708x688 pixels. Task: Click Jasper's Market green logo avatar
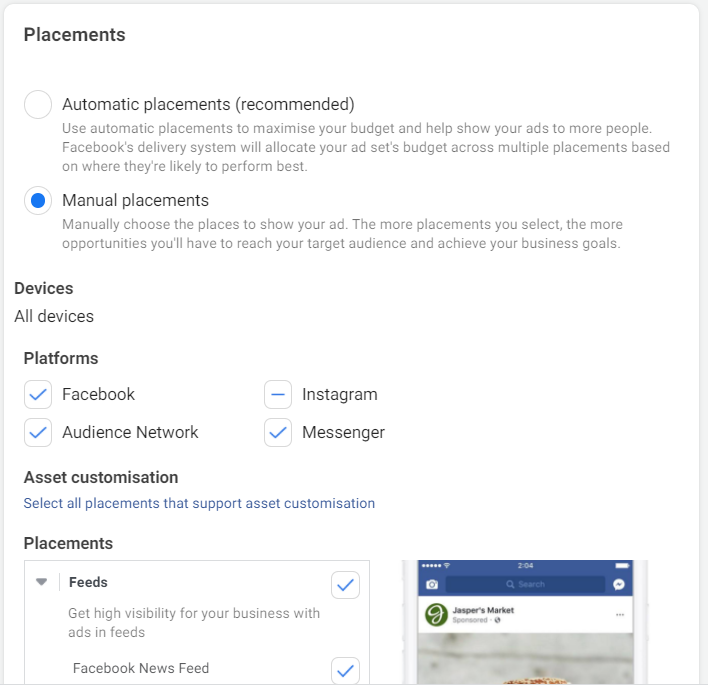[x=436, y=615]
